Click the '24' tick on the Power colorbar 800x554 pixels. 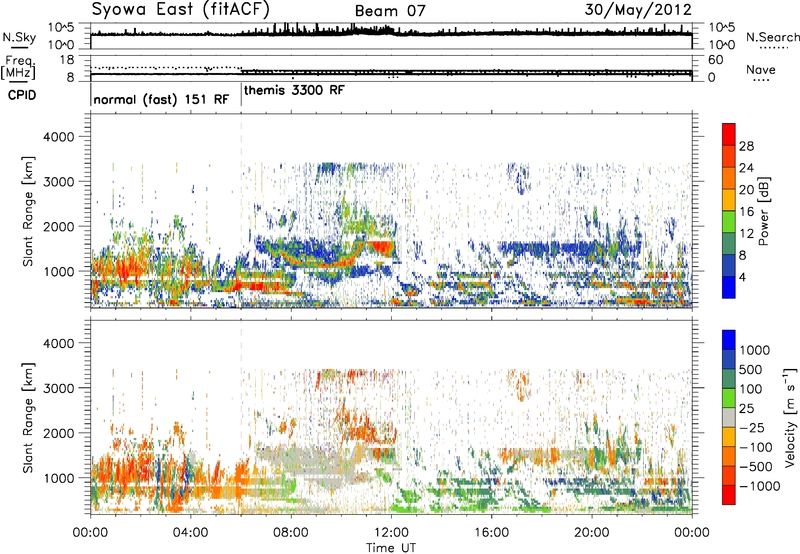(746, 168)
